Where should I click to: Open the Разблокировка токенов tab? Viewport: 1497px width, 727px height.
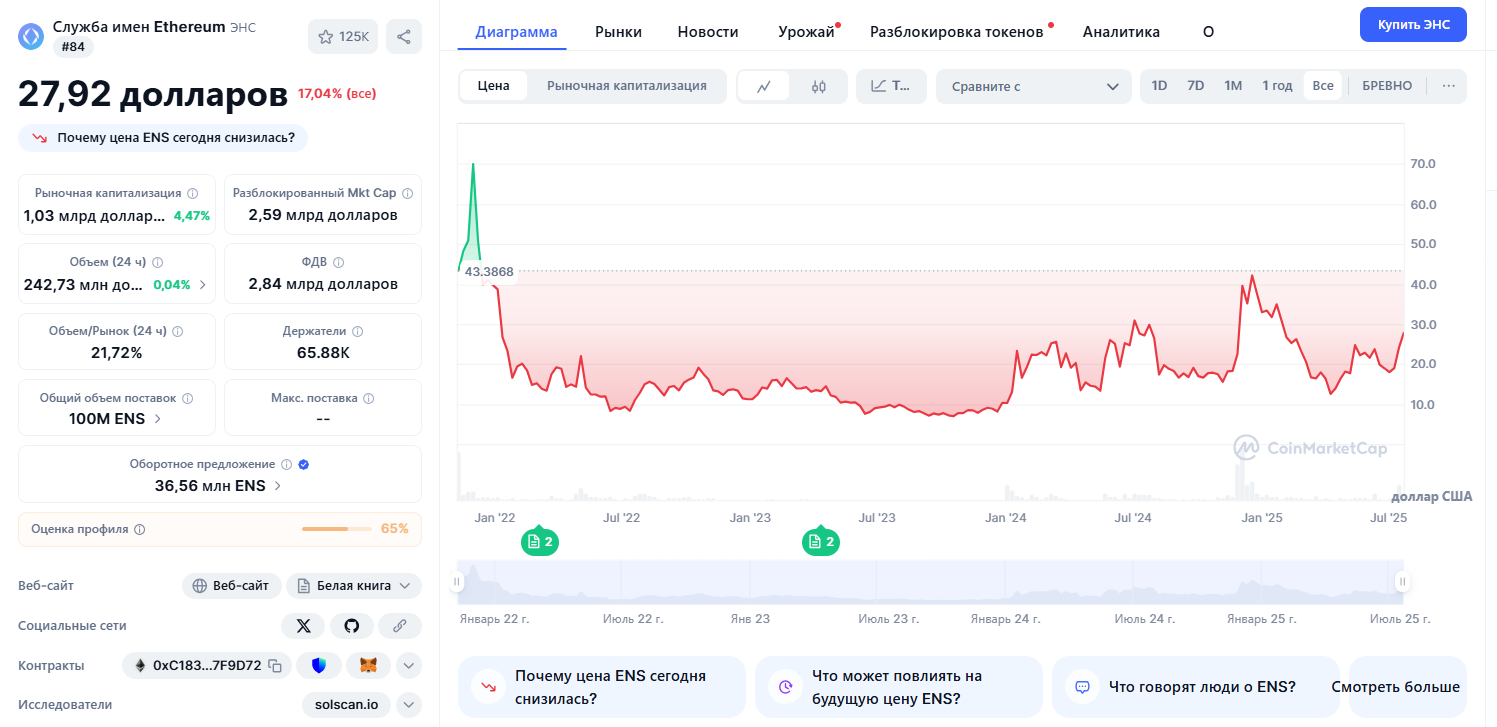[x=957, y=32]
